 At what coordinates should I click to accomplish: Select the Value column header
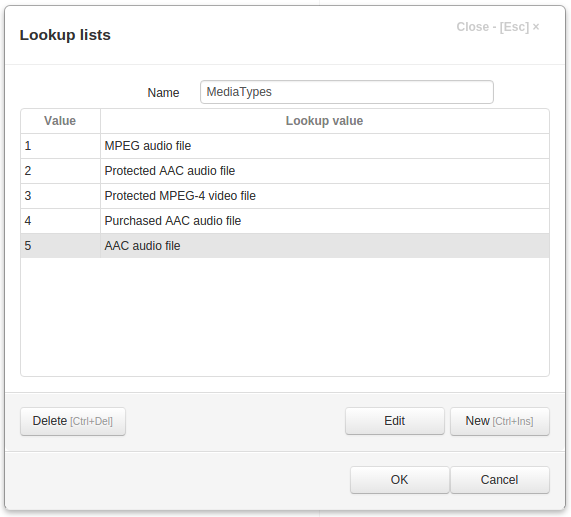point(60,121)
